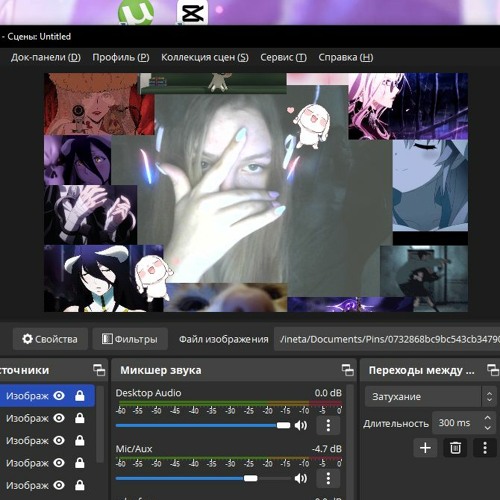Image resolution: width=500 pixels, height=500 pixels.
Task: Click the Длительность label
Action: point(396,424)
